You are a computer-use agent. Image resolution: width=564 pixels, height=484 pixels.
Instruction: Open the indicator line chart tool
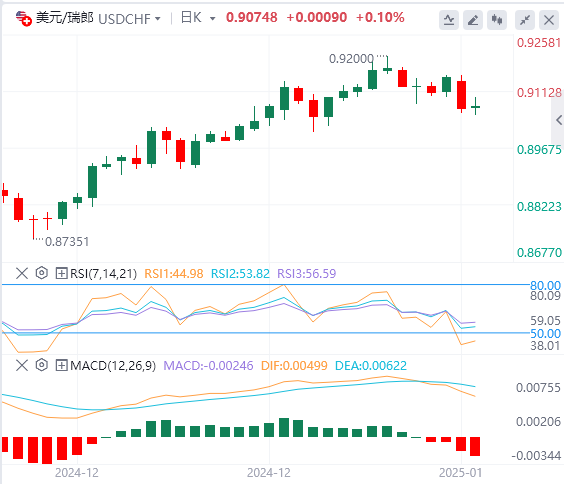449,20
